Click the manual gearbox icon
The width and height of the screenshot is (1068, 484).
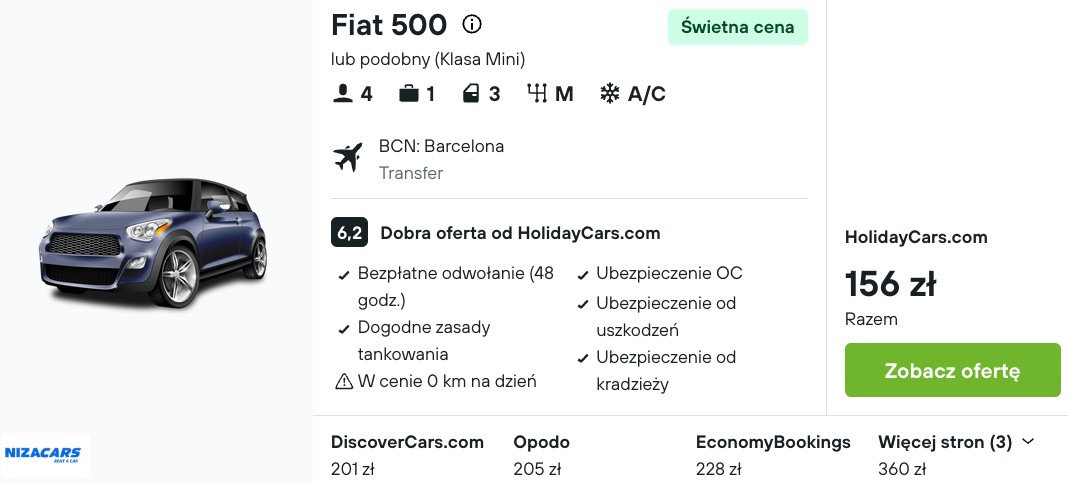pyautogui.click(x=537, y=94)
